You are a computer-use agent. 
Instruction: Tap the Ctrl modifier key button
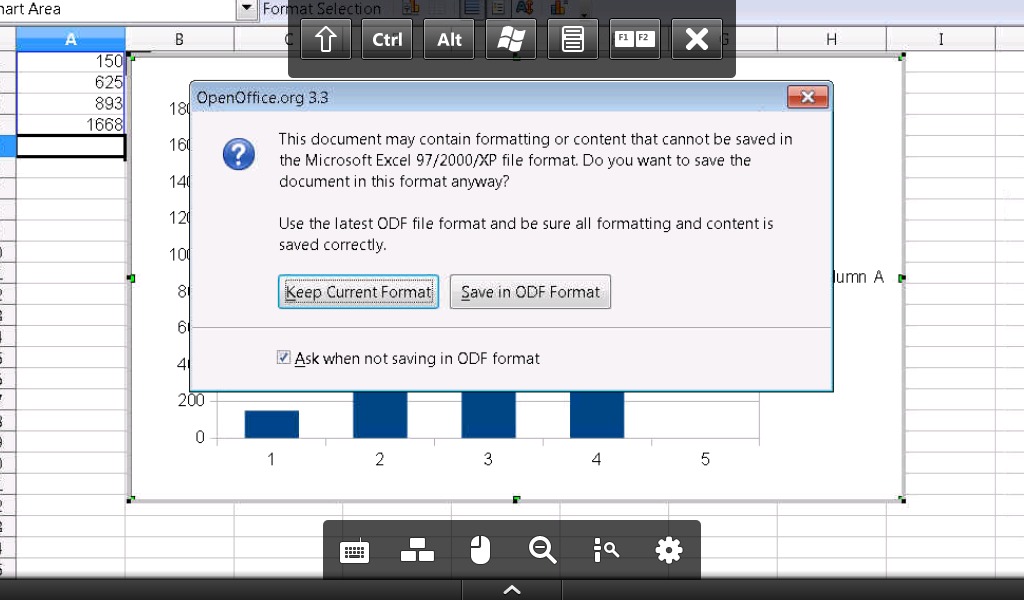387,40
